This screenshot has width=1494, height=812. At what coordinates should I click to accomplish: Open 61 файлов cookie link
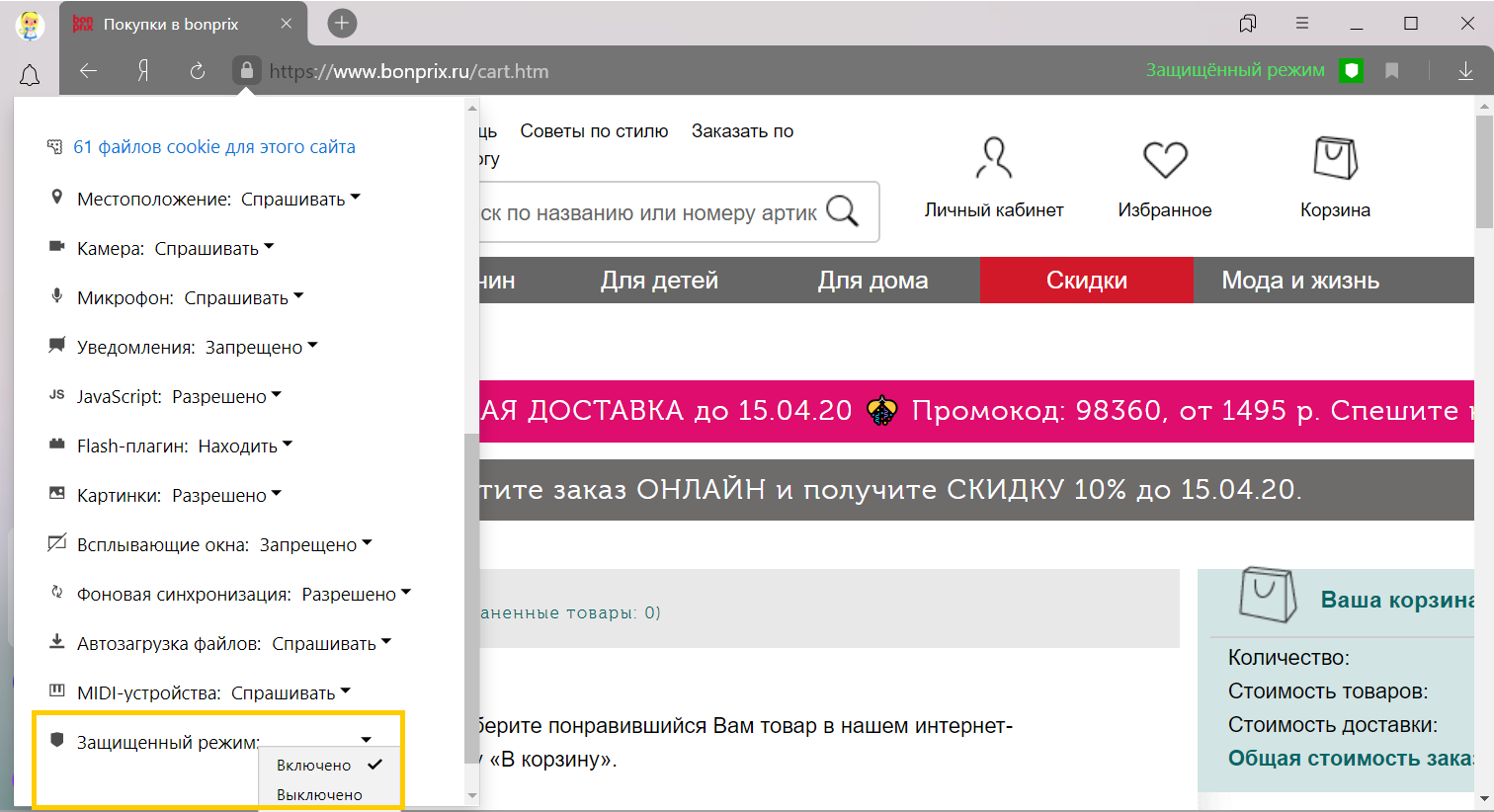click(214, 147)
